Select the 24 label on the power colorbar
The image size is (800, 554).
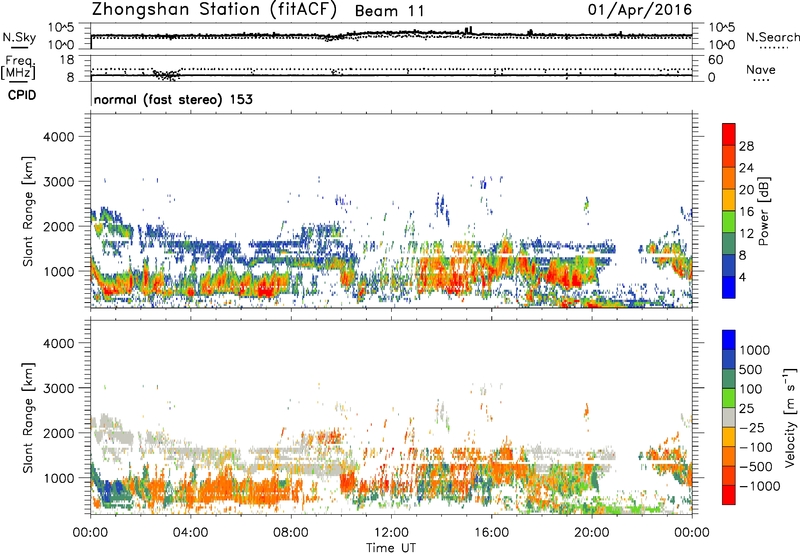click(x=746, y=168)
